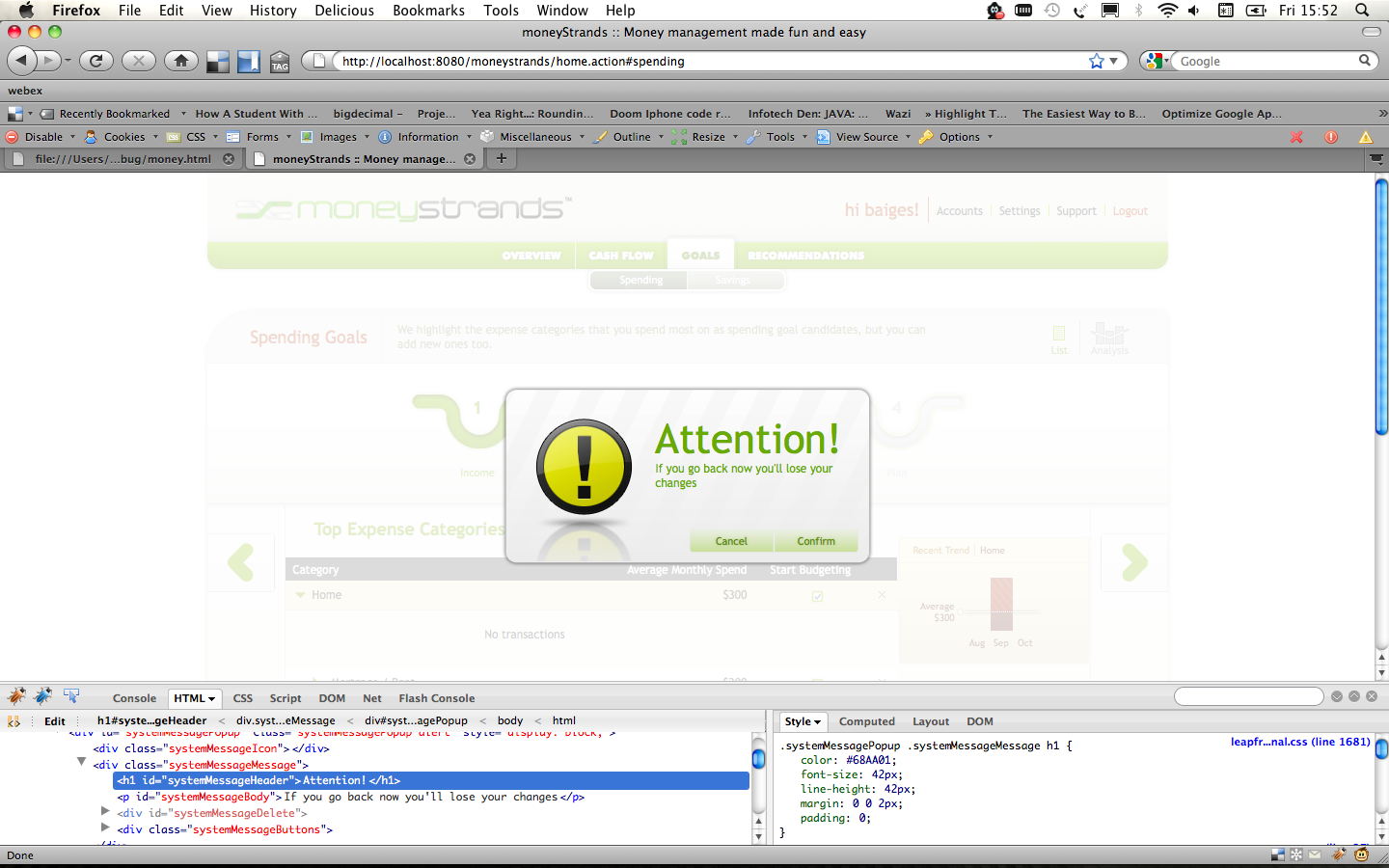Screen dimensions: 1389x868
Task: Click the red error indicator in Web Developer toolbar
Action: [x=1331, y=137]
